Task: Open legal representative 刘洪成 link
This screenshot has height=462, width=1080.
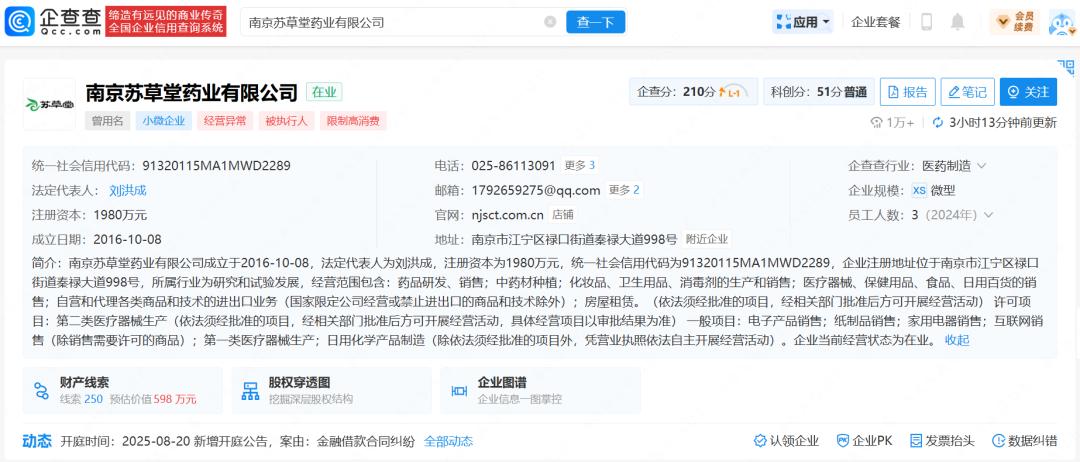Action: click(128, 191)
